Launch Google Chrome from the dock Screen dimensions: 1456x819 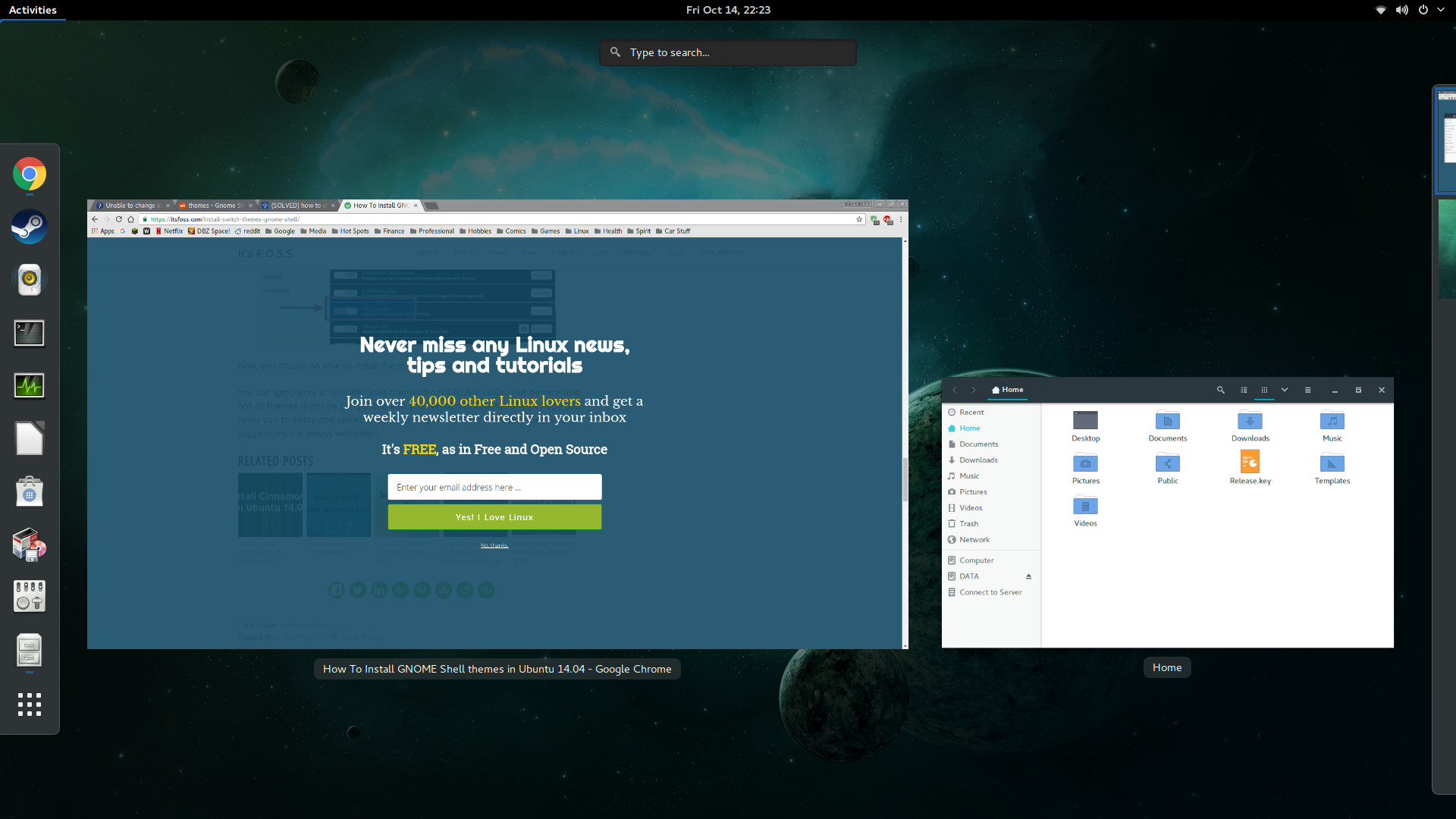coord(30,174)
